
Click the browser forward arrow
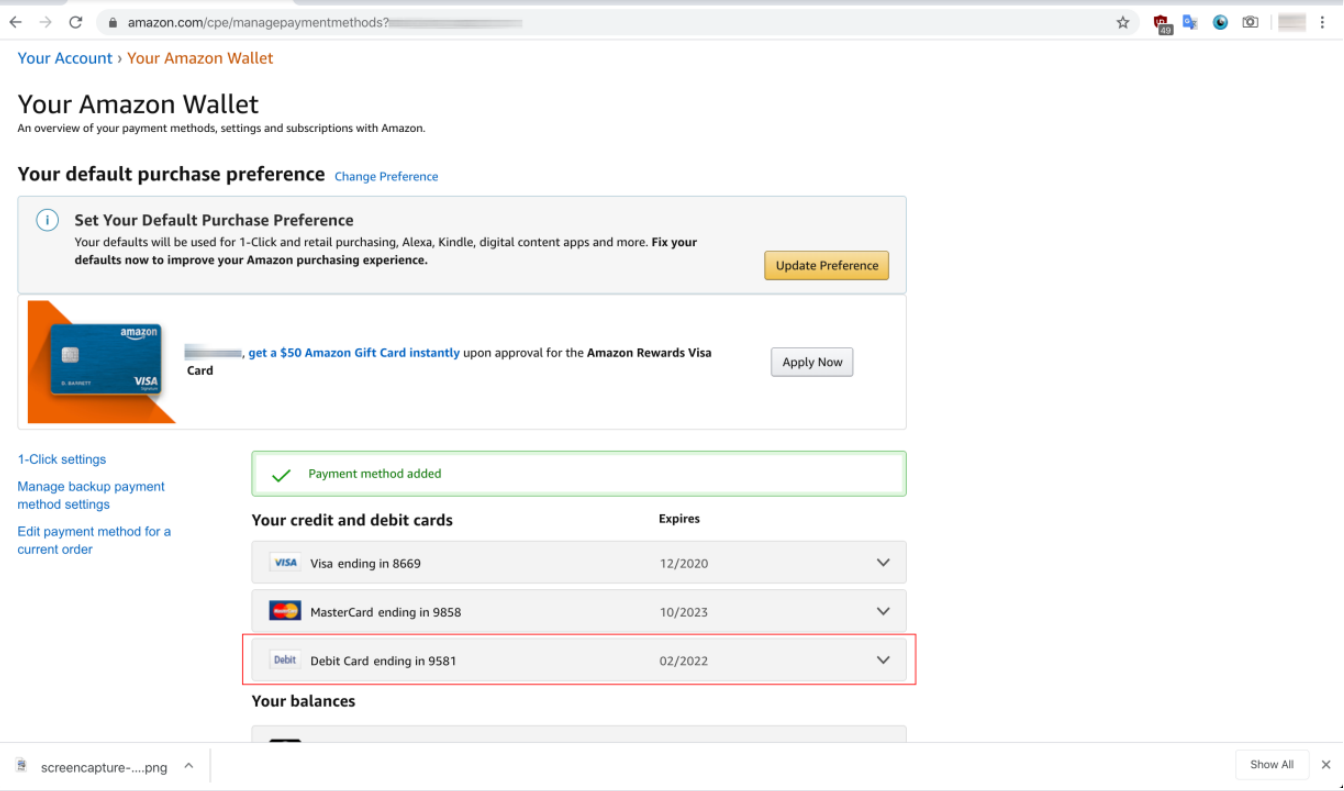click(45, 22)
